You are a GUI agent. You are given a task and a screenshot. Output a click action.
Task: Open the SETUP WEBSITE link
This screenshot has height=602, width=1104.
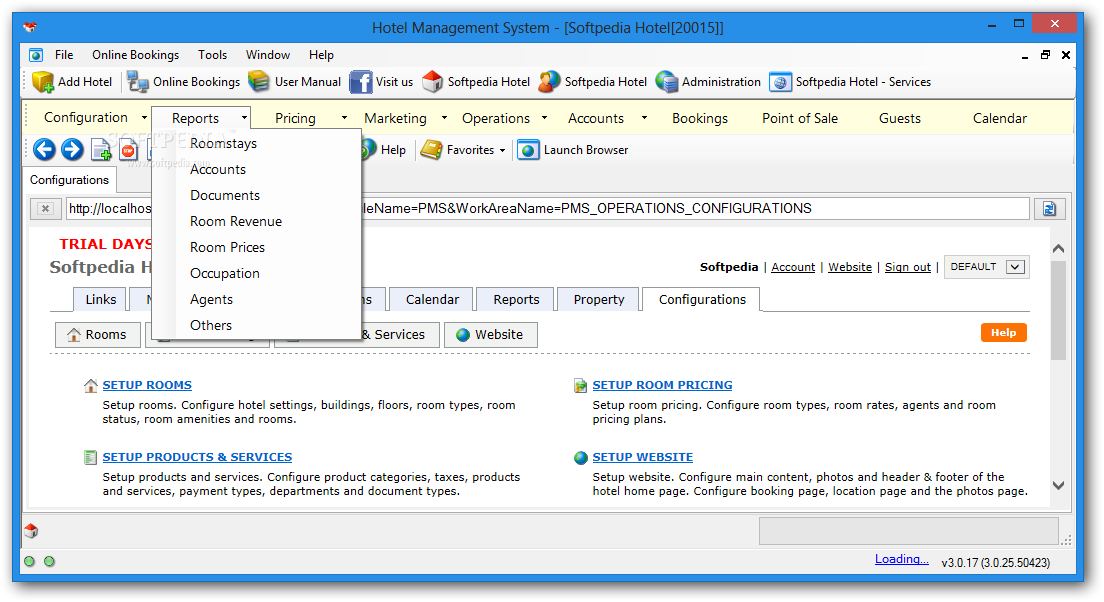tap(642, 457)
